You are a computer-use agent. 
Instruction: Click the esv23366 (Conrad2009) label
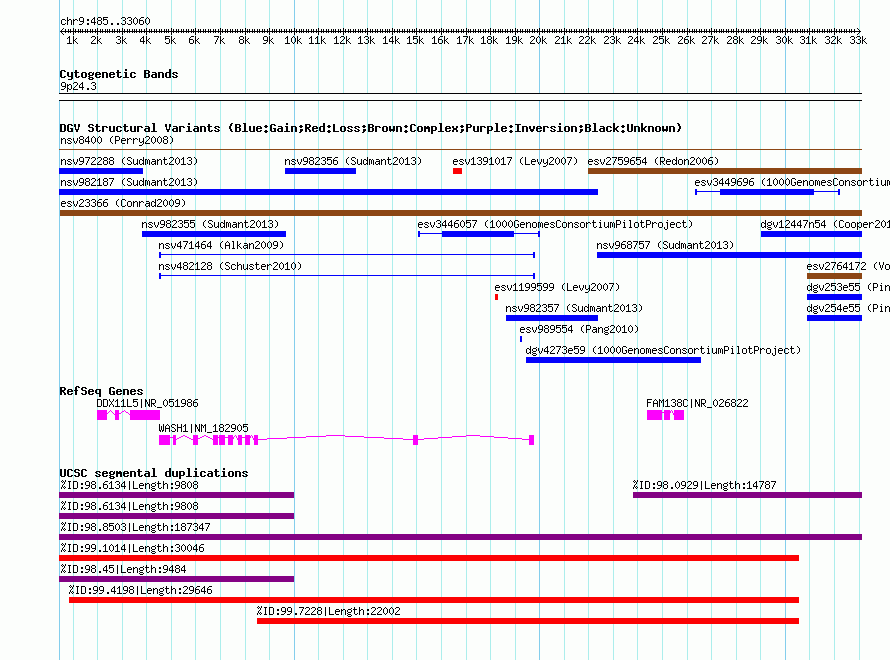123,203
